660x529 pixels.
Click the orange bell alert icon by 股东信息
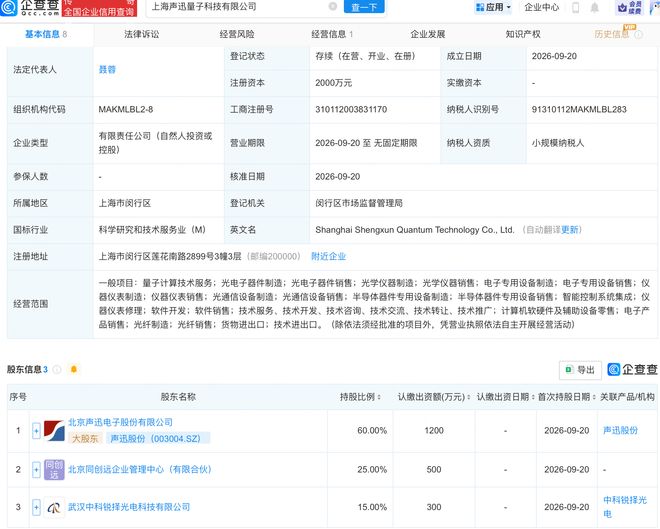[x=74, y=370]
